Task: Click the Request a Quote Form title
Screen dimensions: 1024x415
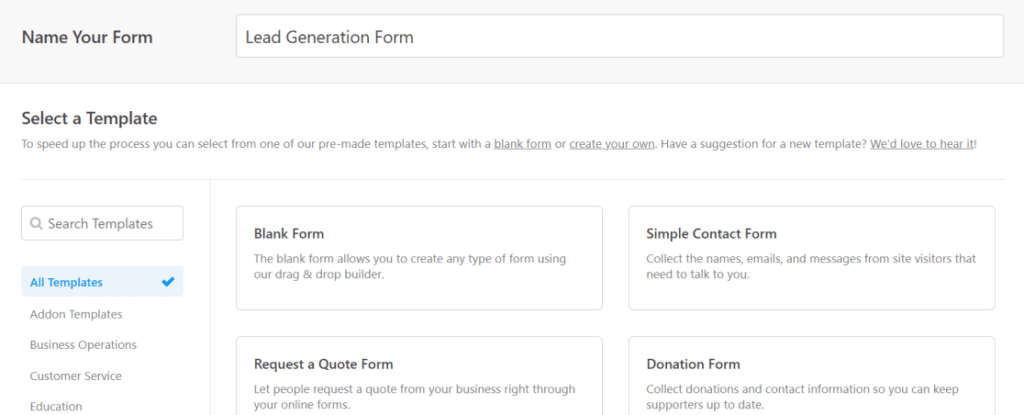Action: click(x=323, y=364)
